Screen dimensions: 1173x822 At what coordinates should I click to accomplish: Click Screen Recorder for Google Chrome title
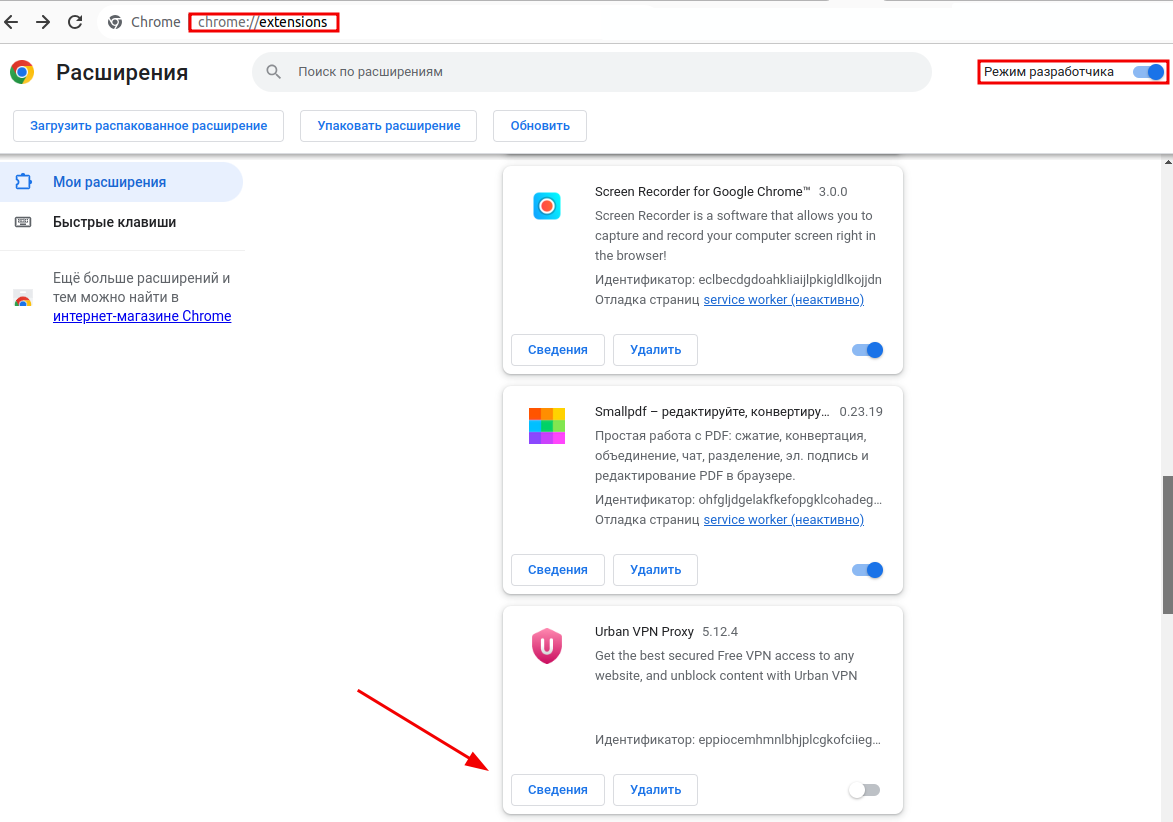(x=702, y=191)
